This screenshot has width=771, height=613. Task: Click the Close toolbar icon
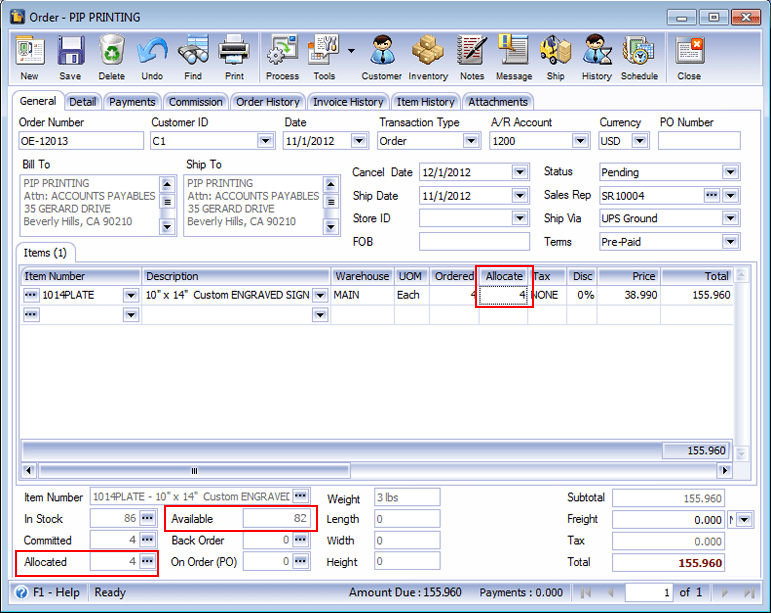689,51
